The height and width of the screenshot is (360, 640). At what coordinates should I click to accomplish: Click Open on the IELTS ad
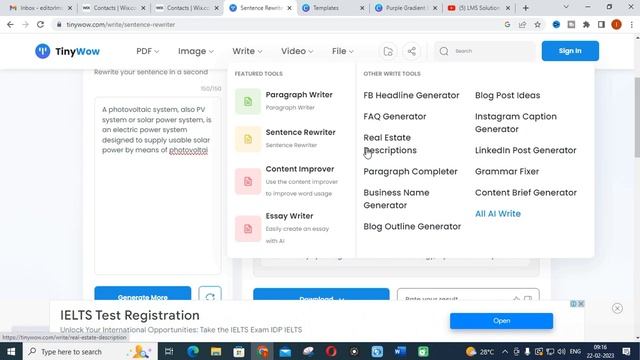501,321
